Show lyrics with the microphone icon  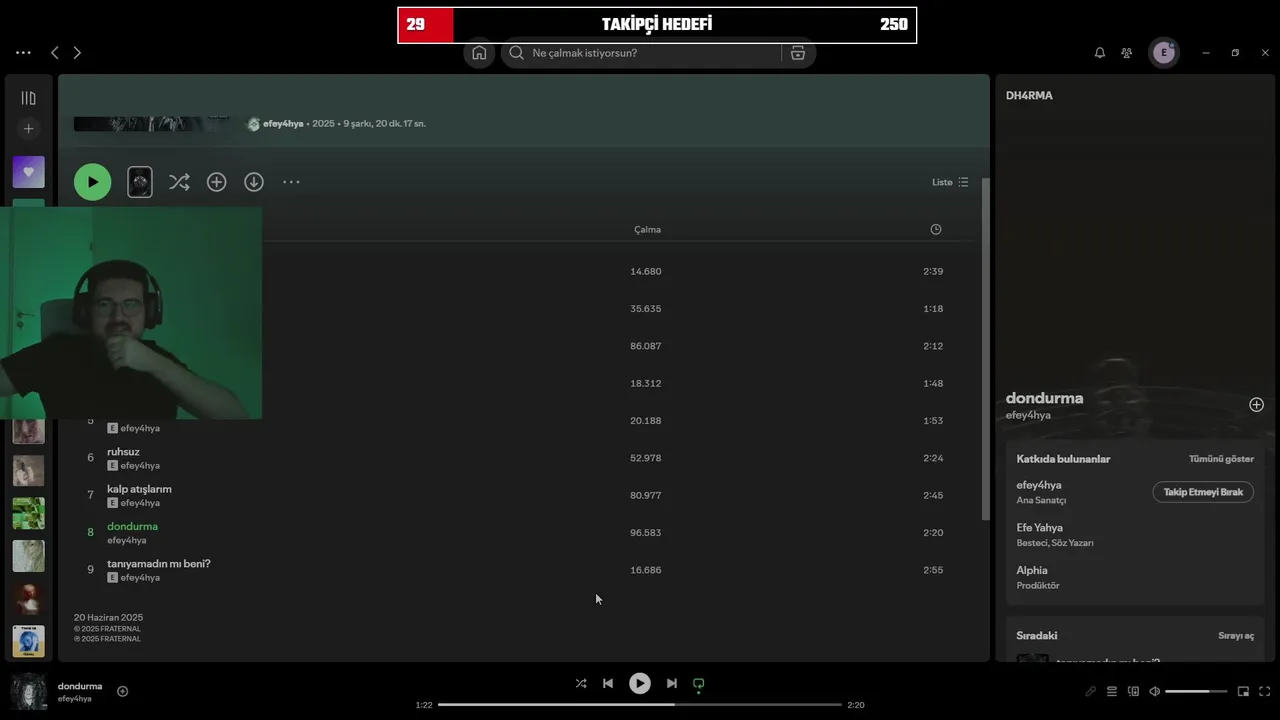pyautogui.click(x=1091, y=691)
